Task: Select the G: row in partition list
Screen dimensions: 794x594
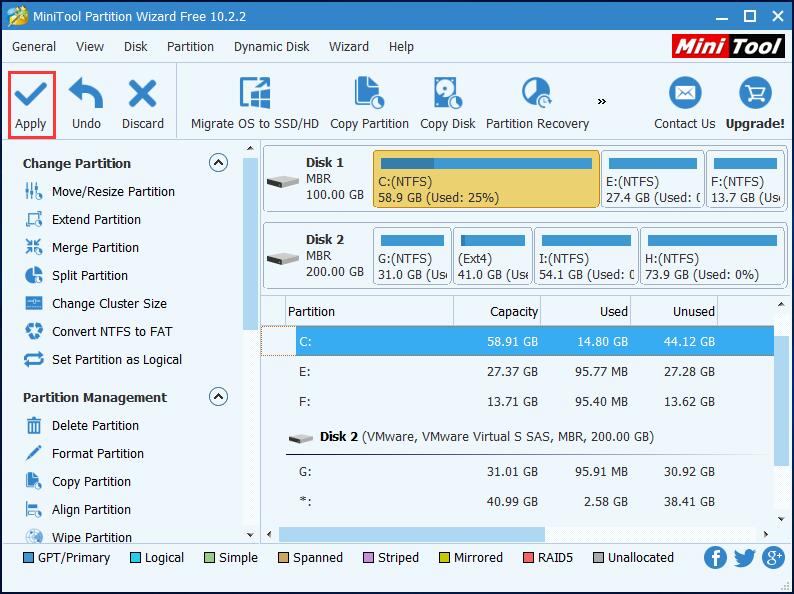Action: click(x=518, y=472)
